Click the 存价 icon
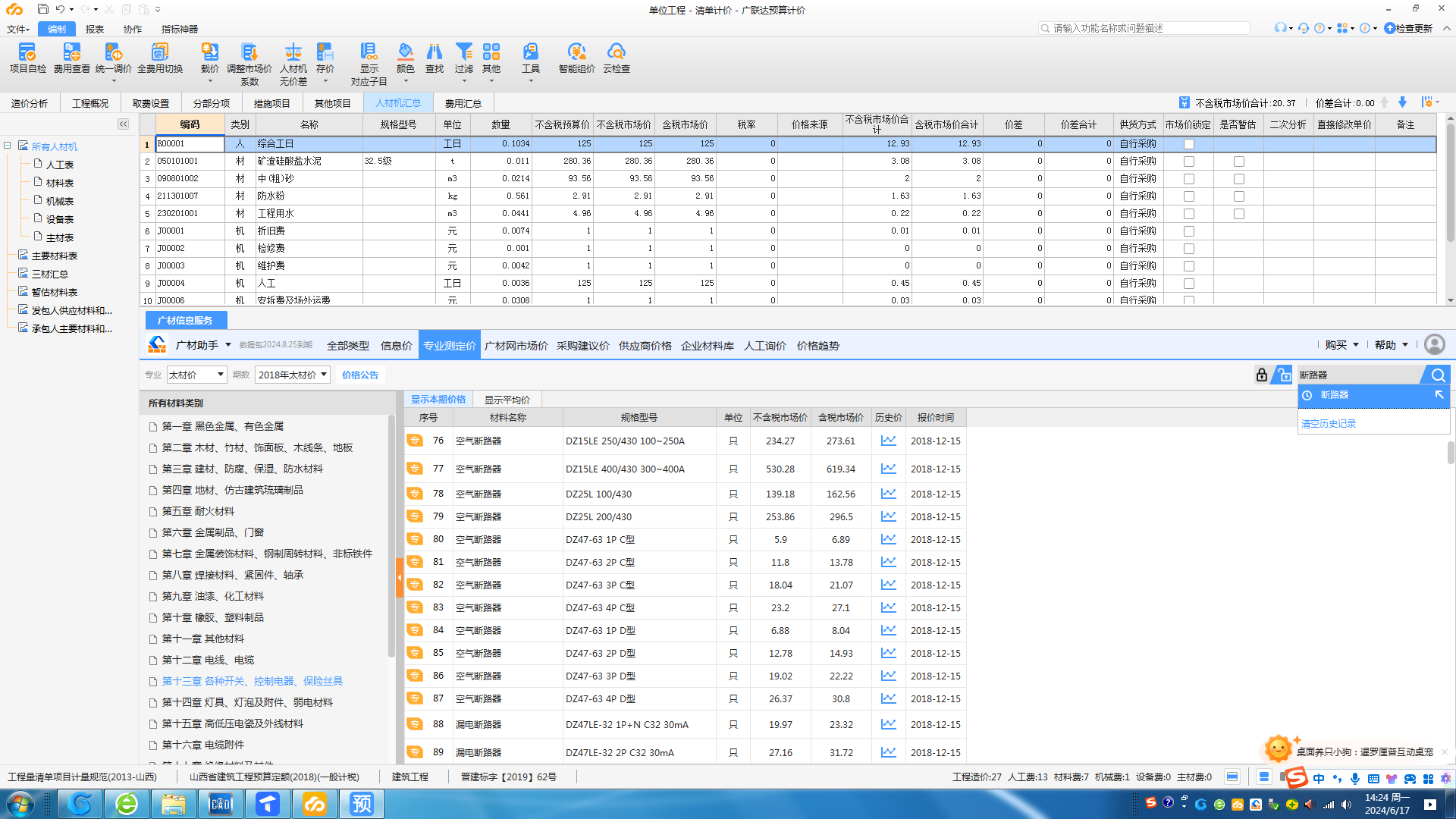The image size is (1456, 819). tap(325, 58)
